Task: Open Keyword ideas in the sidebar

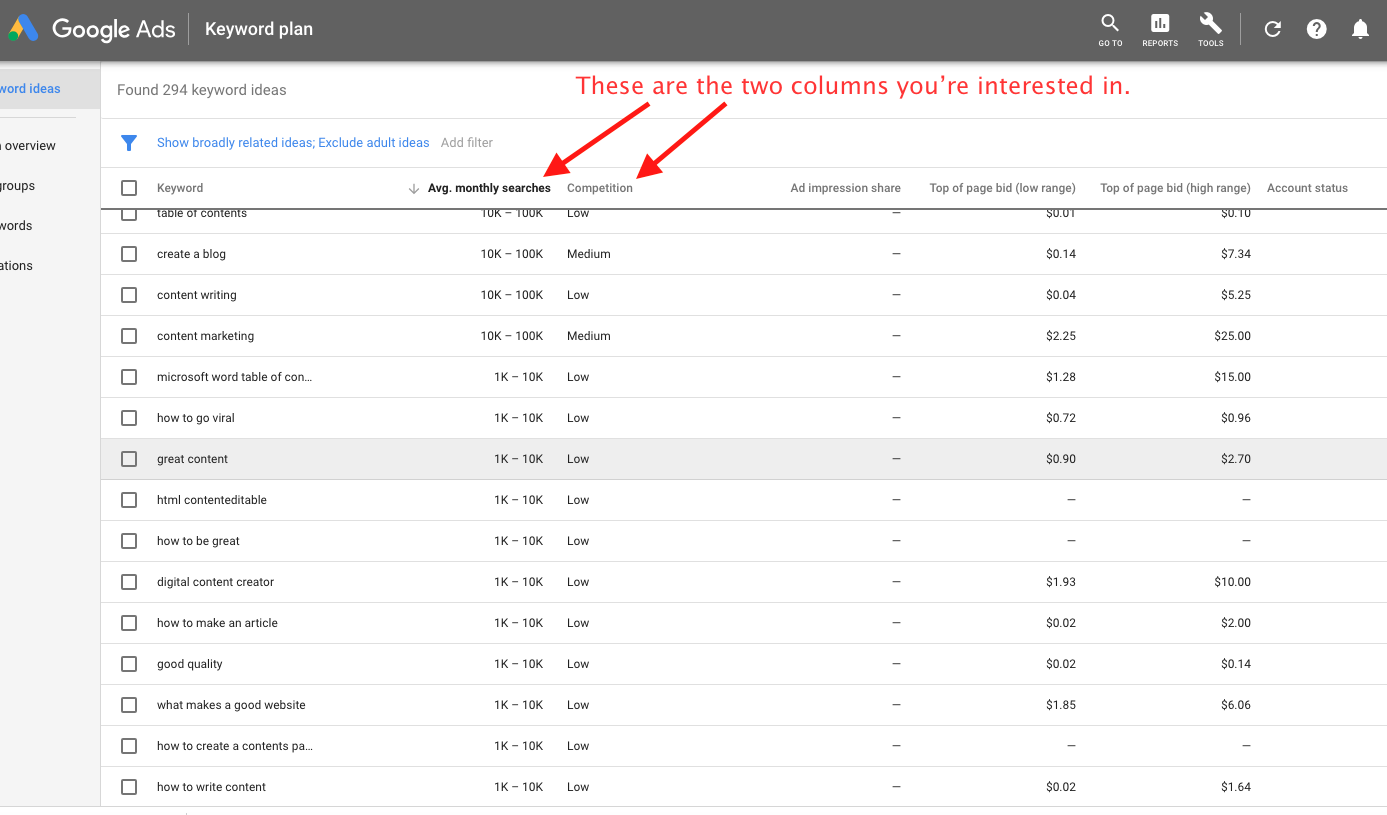Action: click(x=30, y=89)
